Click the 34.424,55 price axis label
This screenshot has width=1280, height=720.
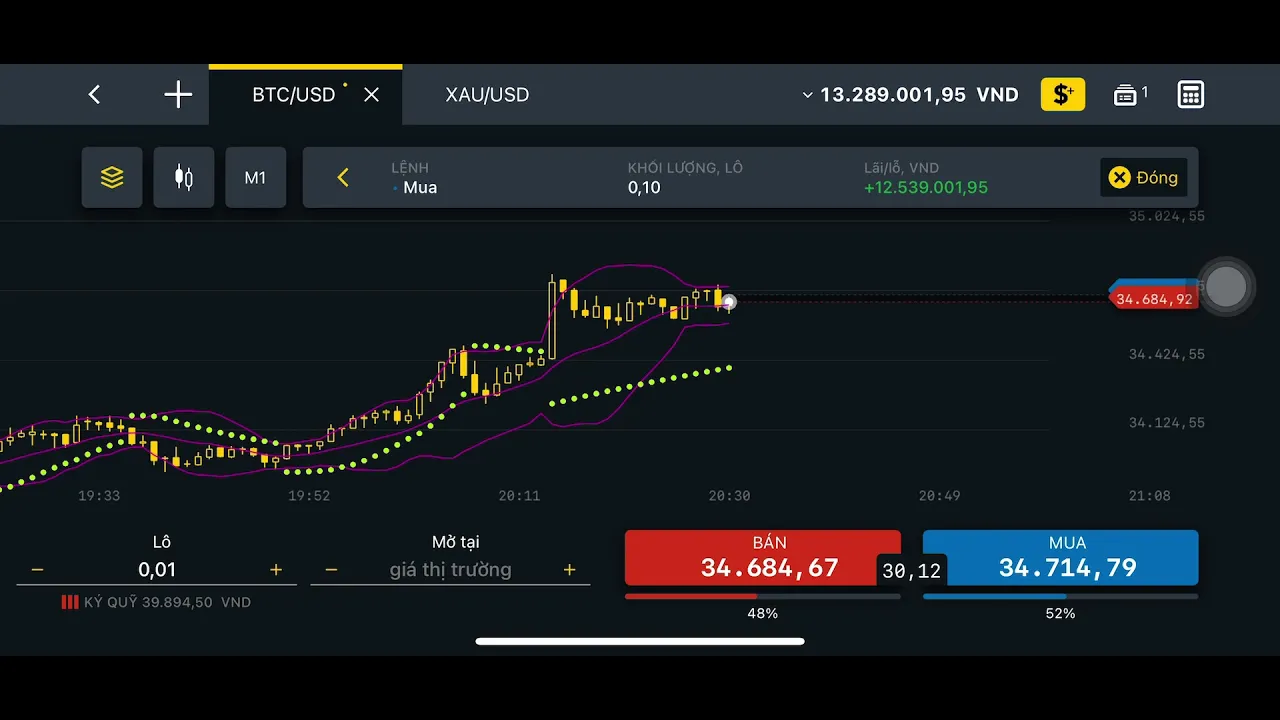(x=1167, y=354)
